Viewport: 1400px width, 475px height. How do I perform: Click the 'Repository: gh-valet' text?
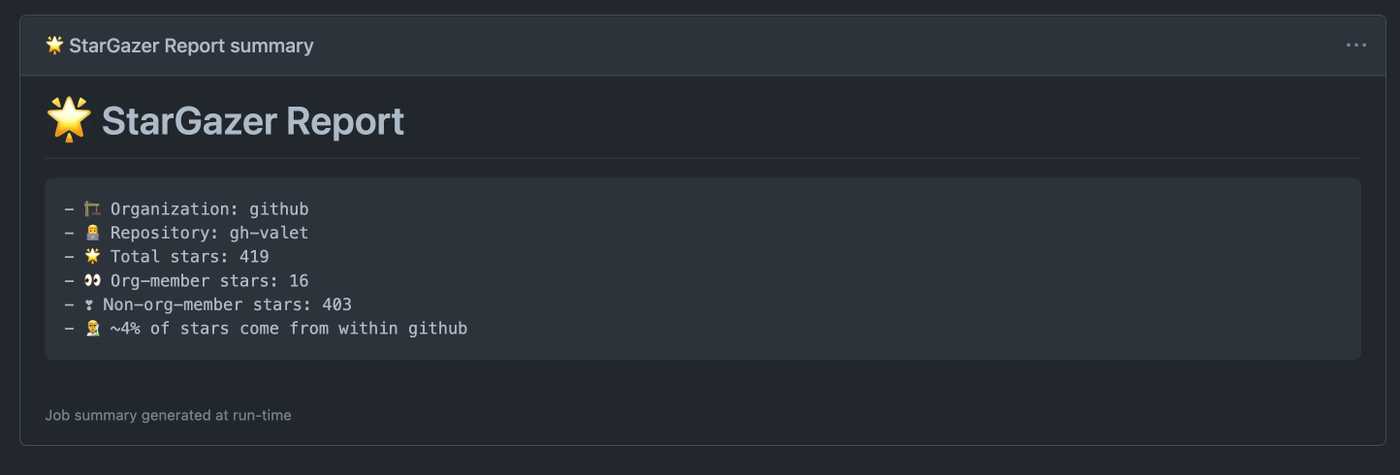point(209,233)
